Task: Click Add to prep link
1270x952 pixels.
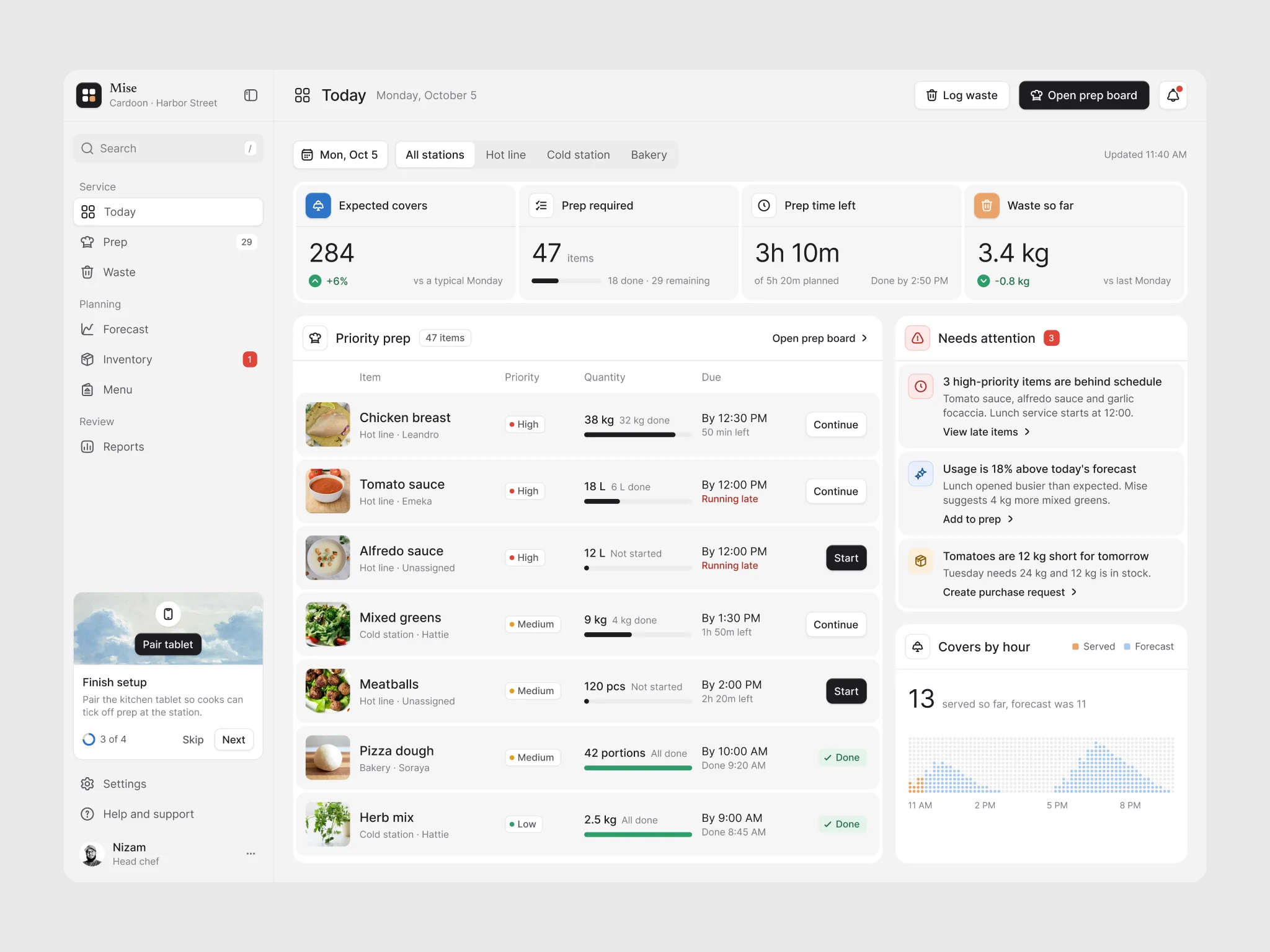Action: 979,519
